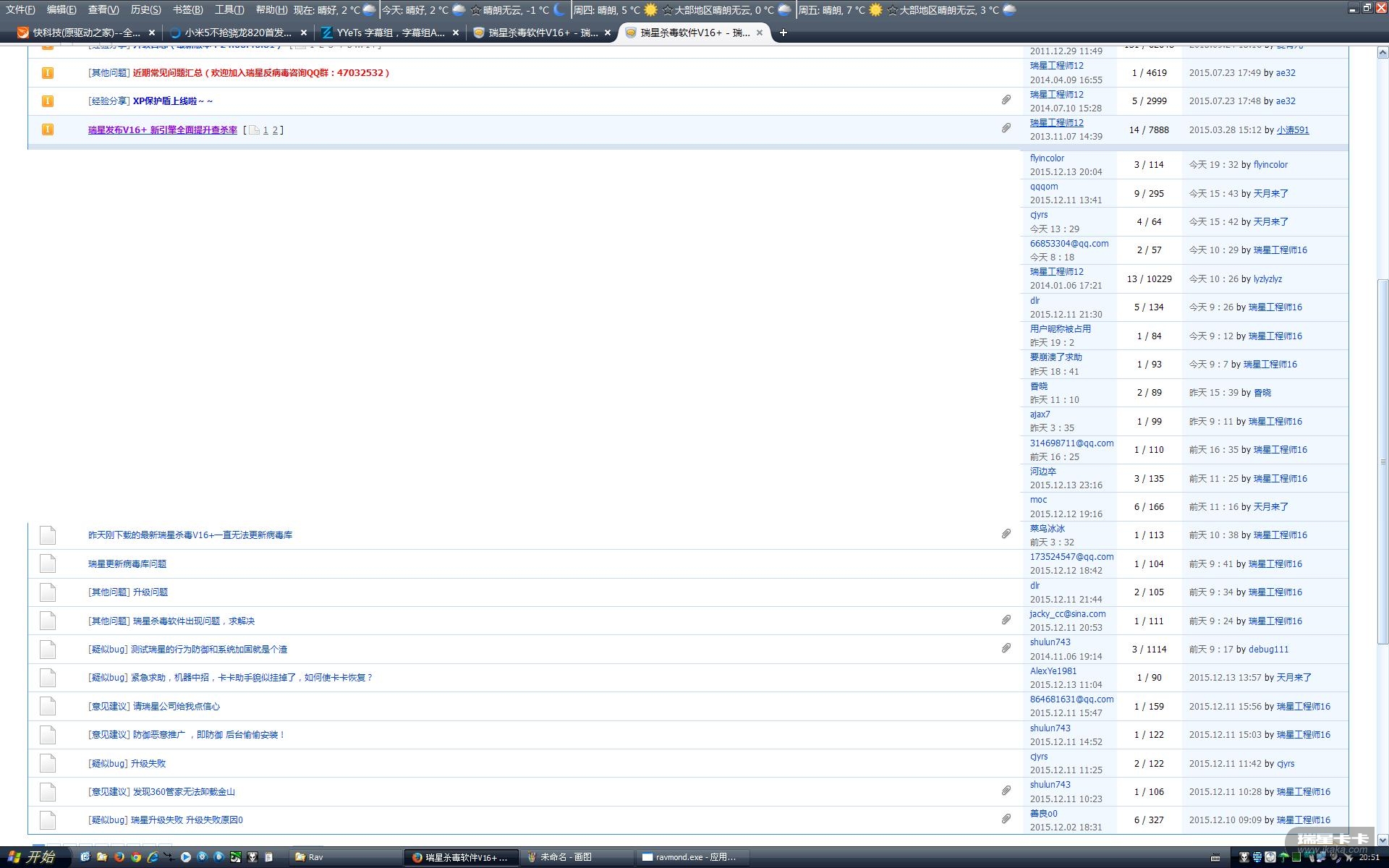The height and width of the screenshot is (868, 1389).
Task: Open the 工具(T) tools menu
Action: pos(229,9)
